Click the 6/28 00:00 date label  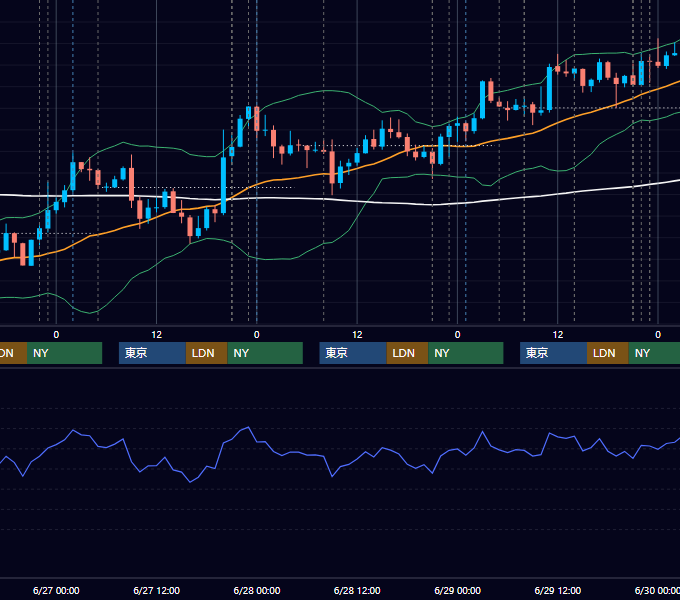pyautogui.click(x=257, y=590)
